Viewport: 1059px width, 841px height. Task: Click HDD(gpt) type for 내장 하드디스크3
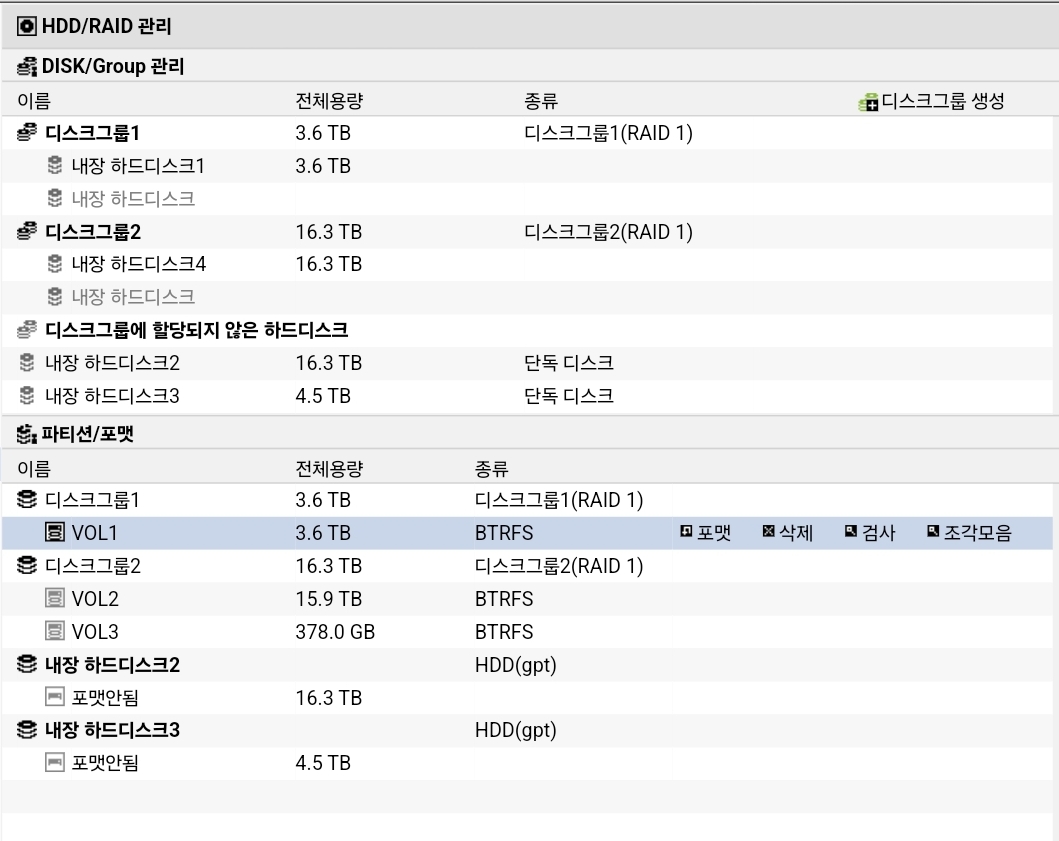coord(515,730)
